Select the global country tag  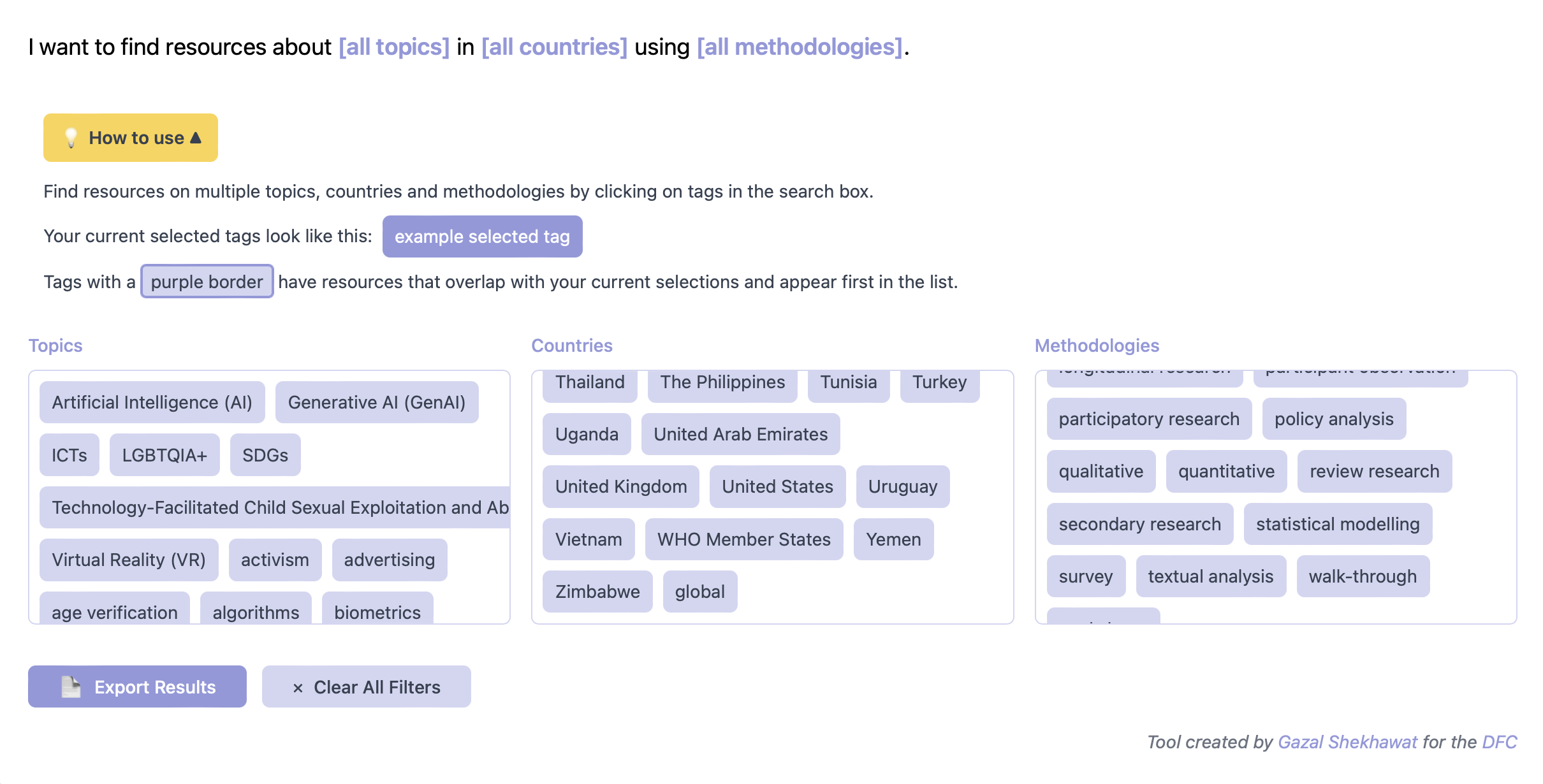click(699, 592)
